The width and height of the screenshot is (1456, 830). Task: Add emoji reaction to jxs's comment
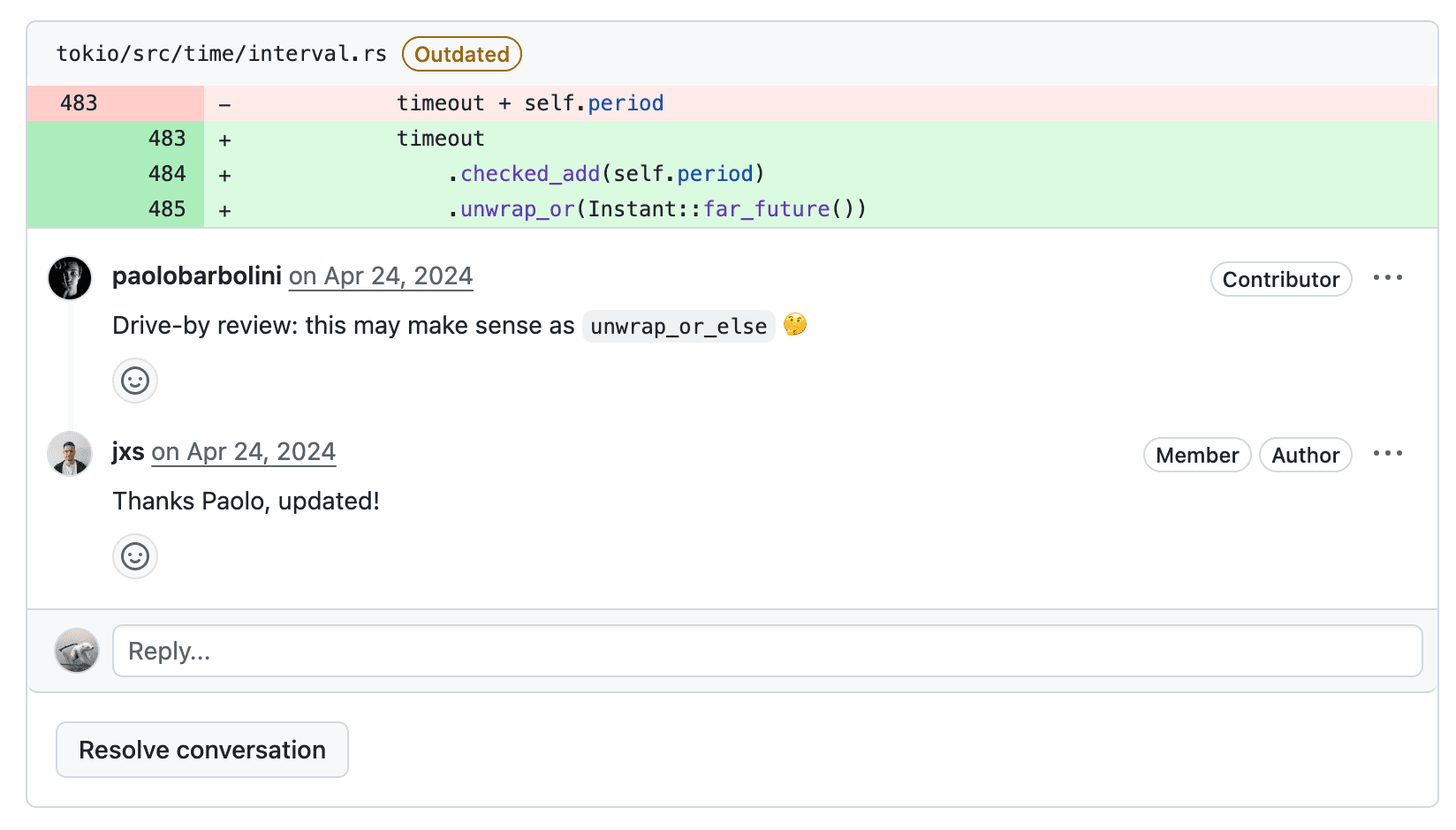135,556
